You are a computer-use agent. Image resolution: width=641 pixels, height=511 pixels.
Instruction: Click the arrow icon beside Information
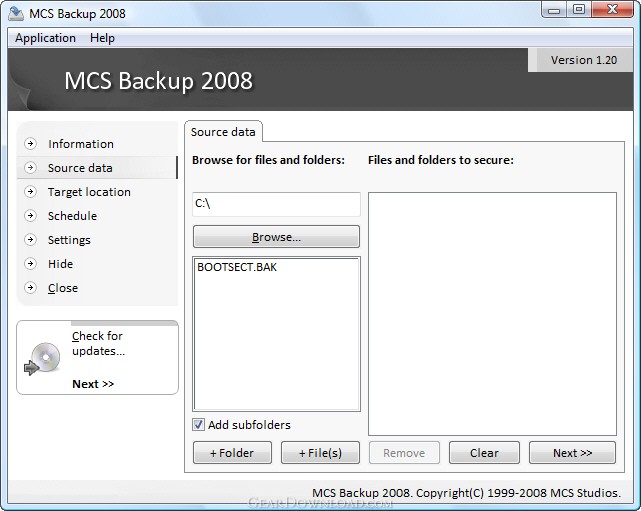[x=30, y=143]
